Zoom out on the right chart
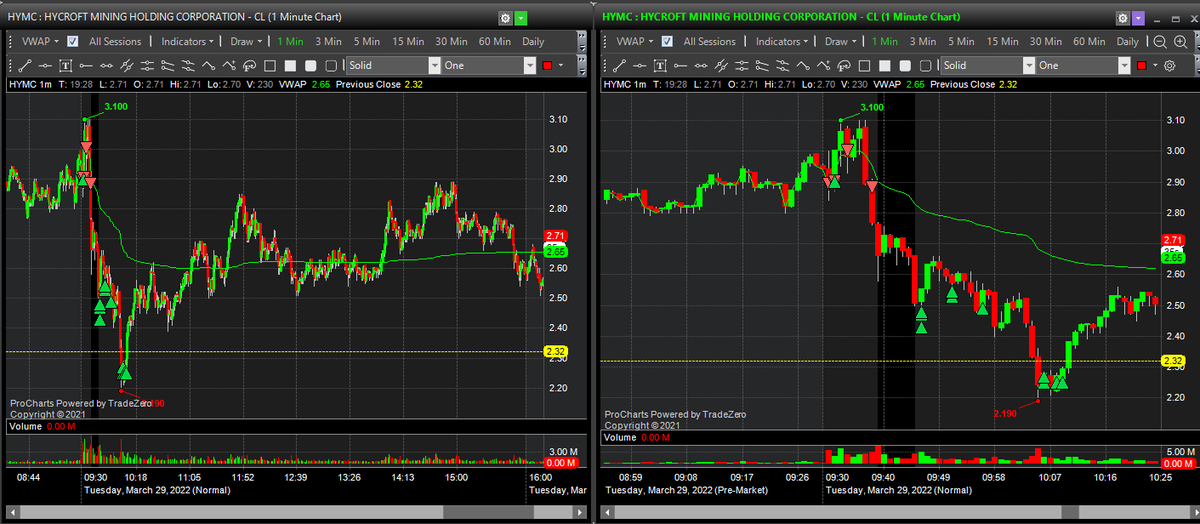The width and height of the screenshot is (1200, 524). point(1159,41)
